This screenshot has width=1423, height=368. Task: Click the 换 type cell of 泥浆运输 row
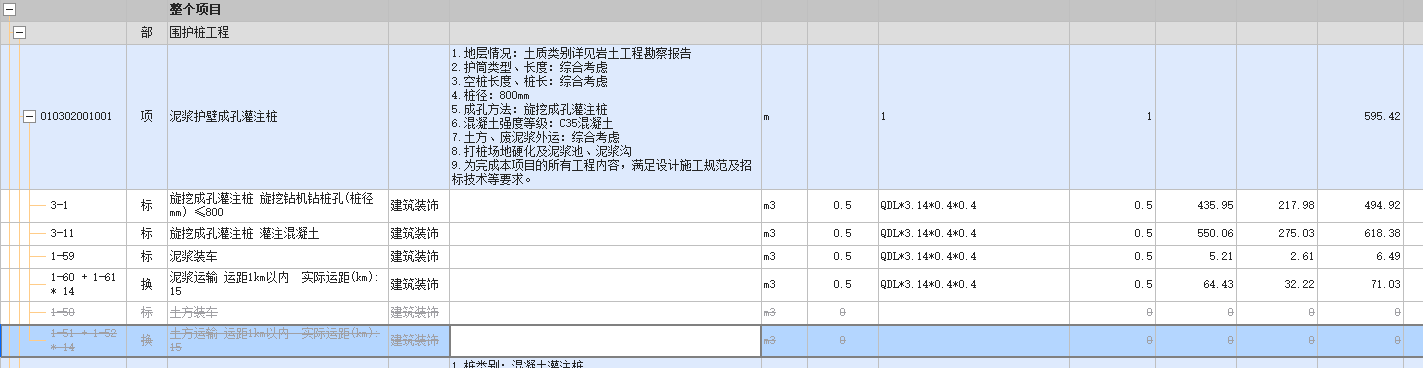click(146, 284)
